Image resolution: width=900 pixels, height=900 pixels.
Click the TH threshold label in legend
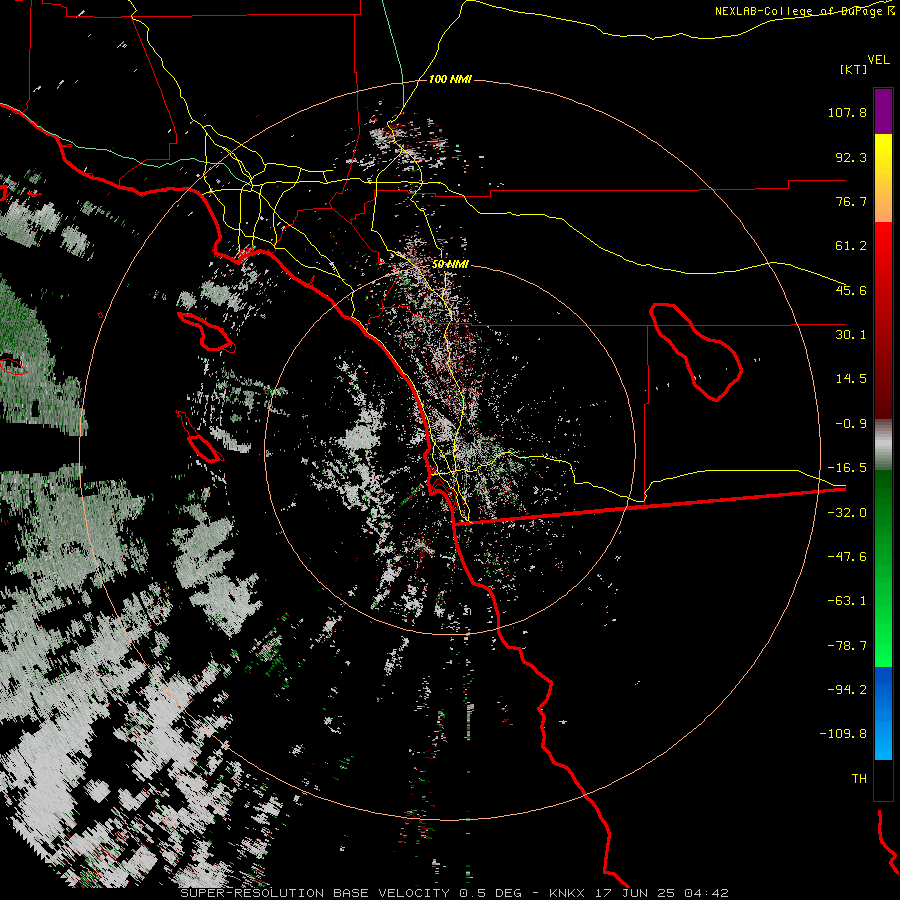tap(859, 779)
